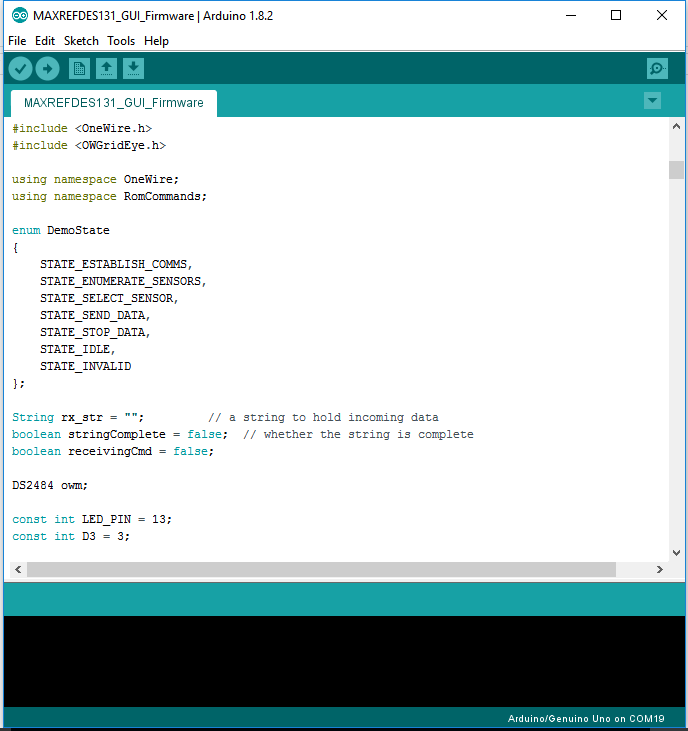This screenshot has height=731, width=688.
Task: Open the Help menu
Action: (156, 41)
